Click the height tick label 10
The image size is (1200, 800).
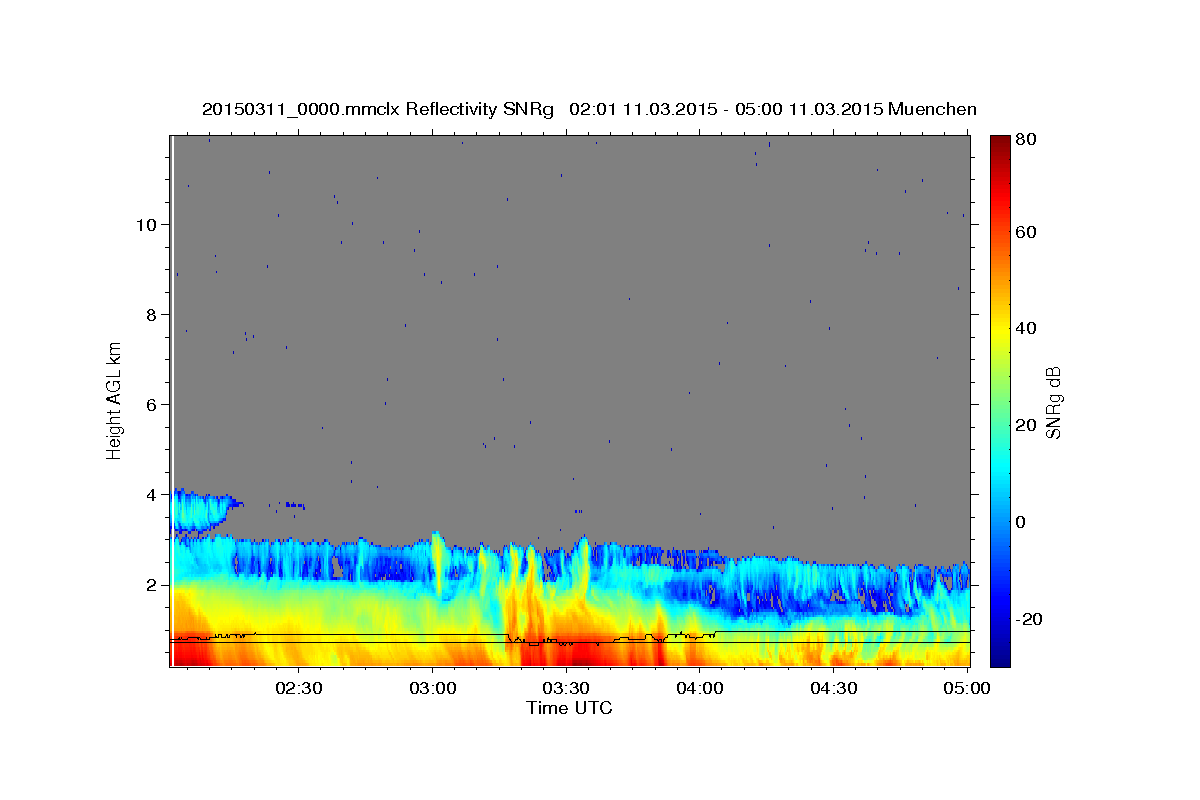click(x=147, y=225)
